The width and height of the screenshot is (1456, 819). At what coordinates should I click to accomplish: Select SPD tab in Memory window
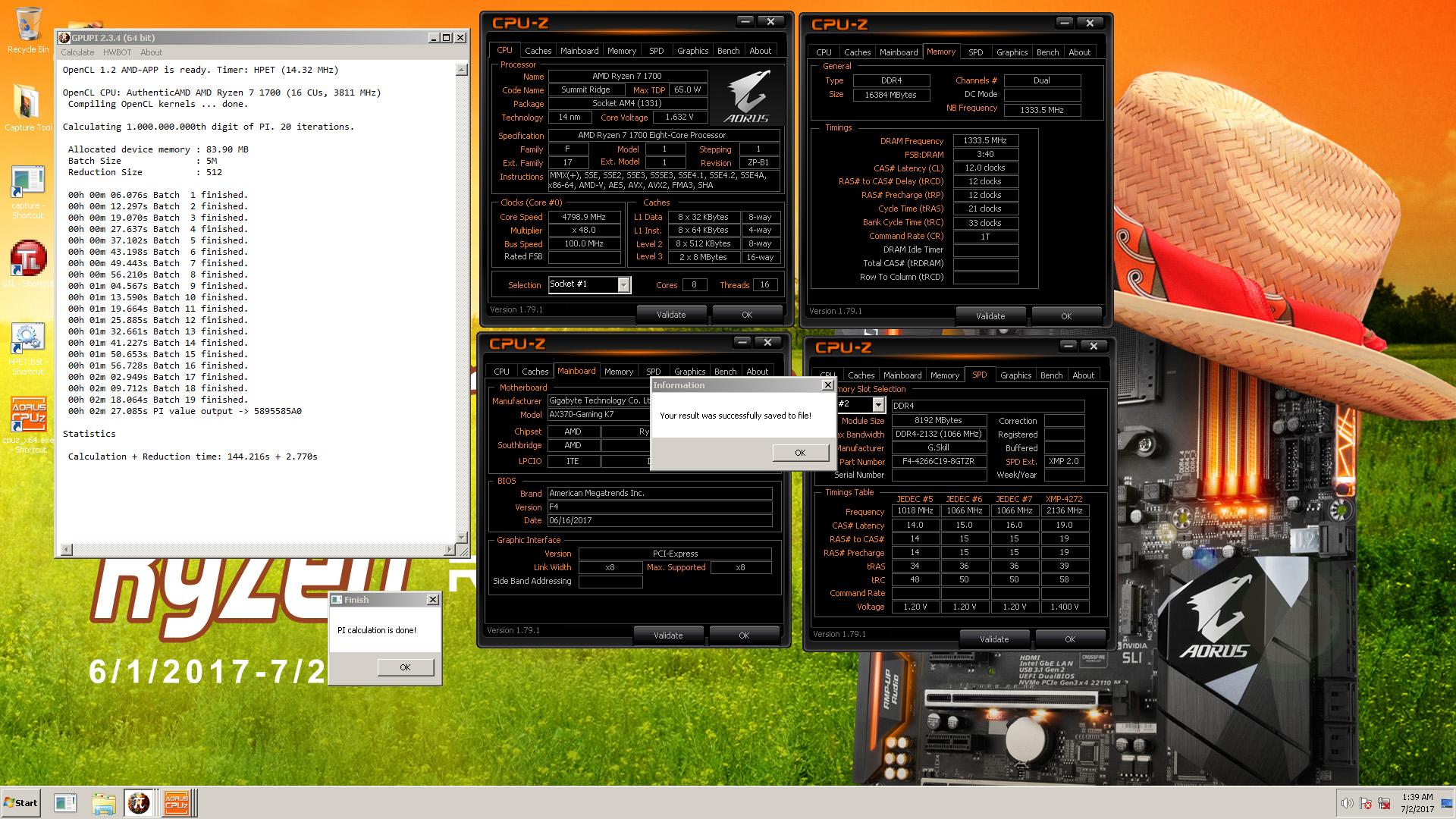[x=976, y=52]
